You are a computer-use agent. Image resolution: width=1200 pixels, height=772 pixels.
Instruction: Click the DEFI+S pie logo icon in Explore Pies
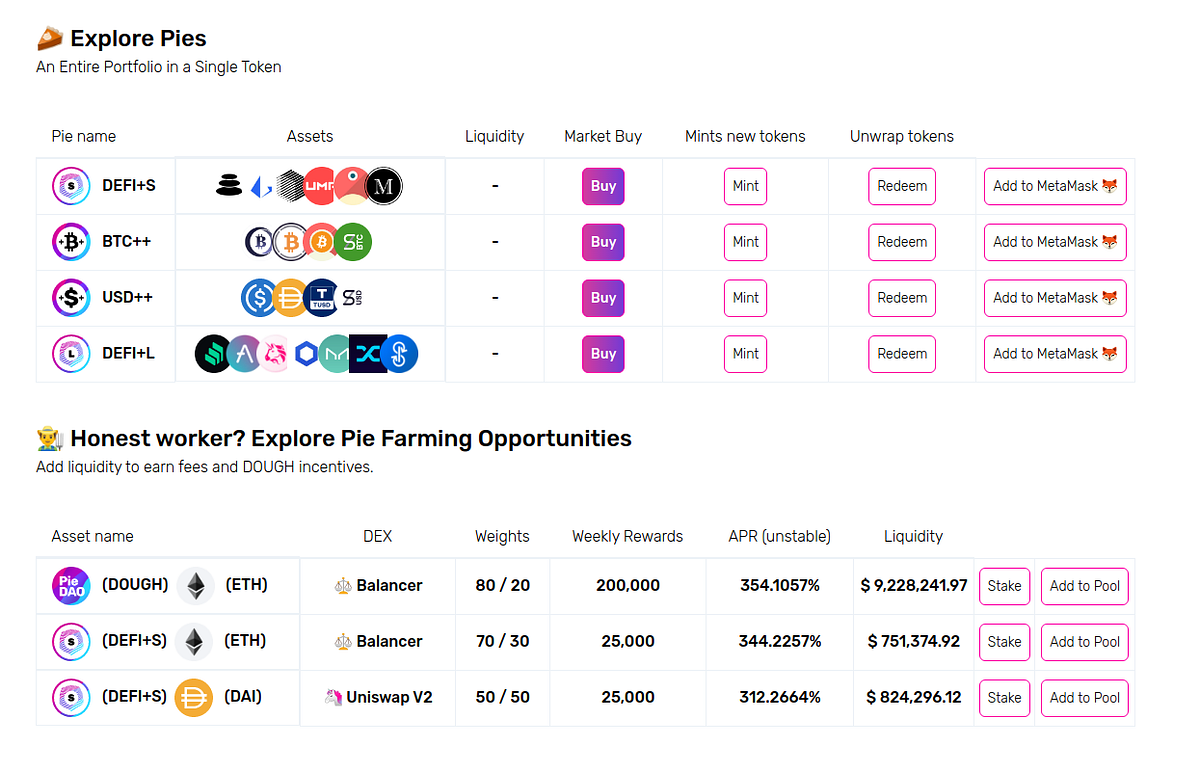pyautogui.click(x=71, y=186)
